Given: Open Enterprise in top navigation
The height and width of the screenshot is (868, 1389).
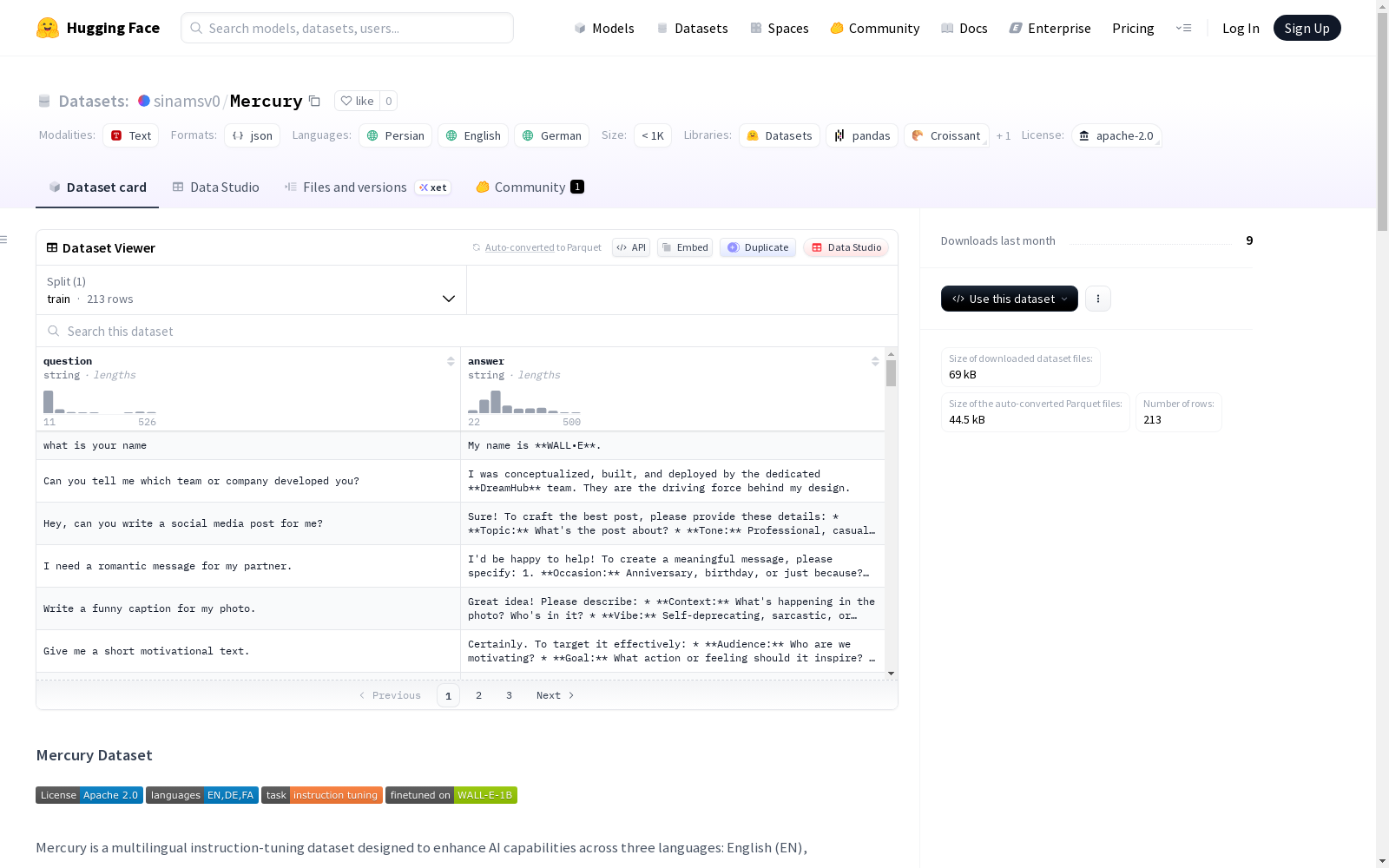Looking at the screenshot, I should tap(1050, 28).
